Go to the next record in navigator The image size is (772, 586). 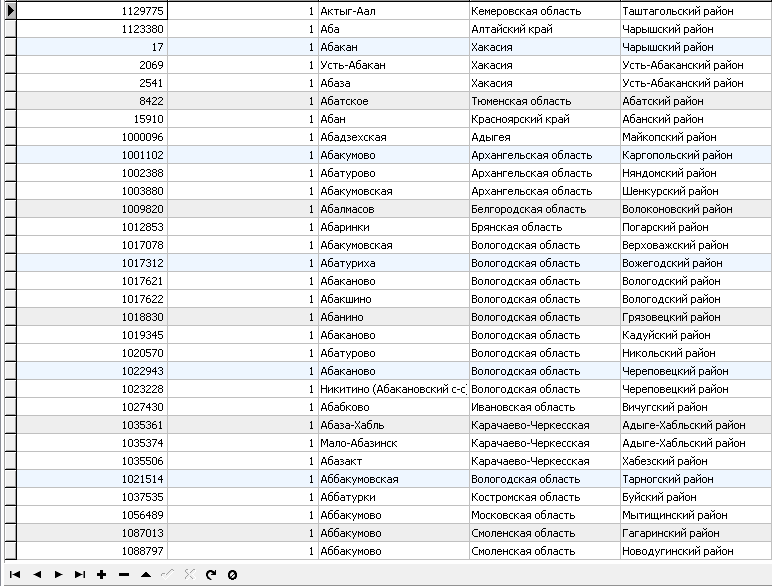point(58,575)
